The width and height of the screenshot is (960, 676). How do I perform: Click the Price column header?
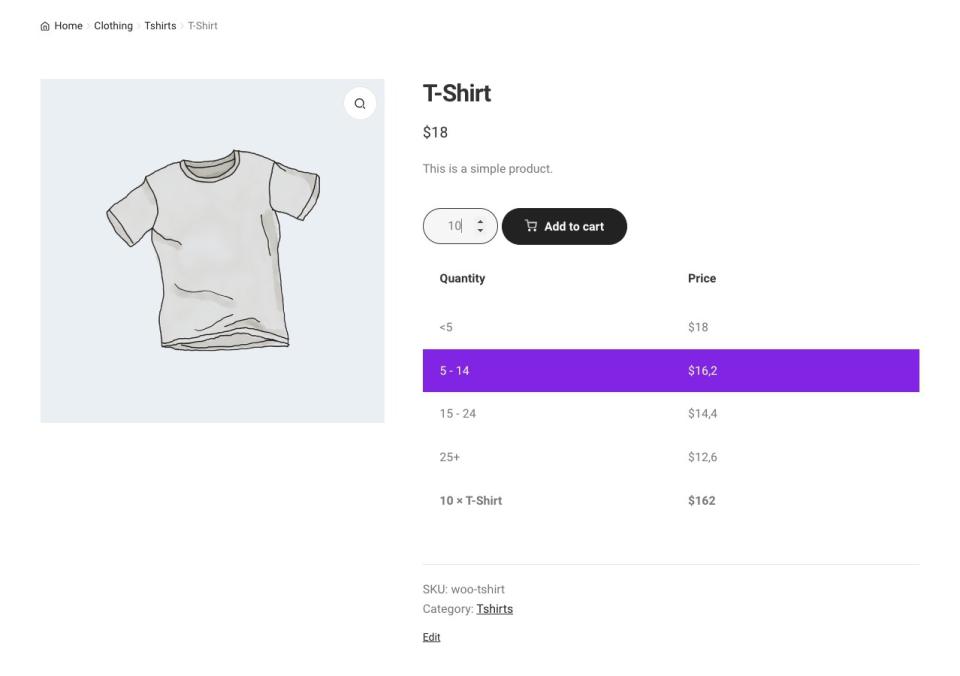click(702, 279)
